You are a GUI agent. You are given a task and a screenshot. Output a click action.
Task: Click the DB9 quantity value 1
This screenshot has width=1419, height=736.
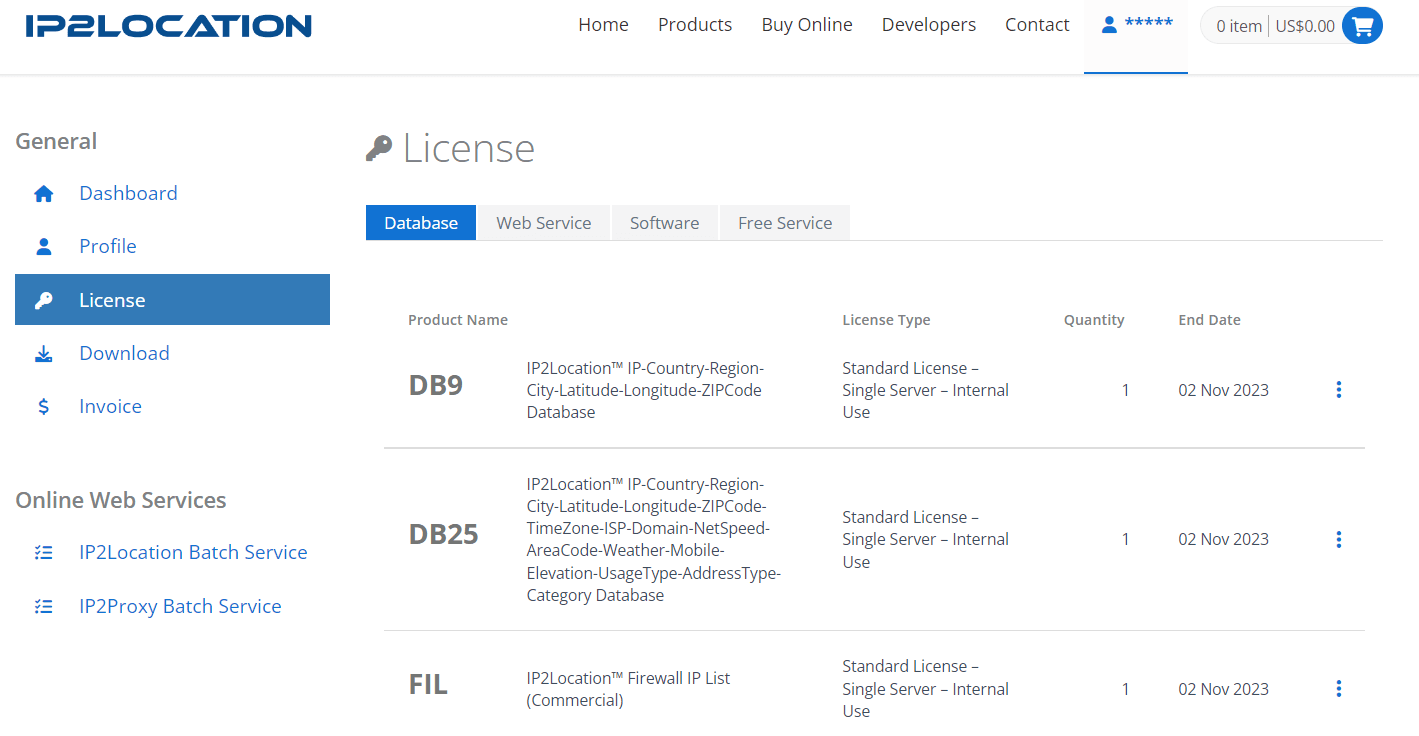coord(1125,390)
